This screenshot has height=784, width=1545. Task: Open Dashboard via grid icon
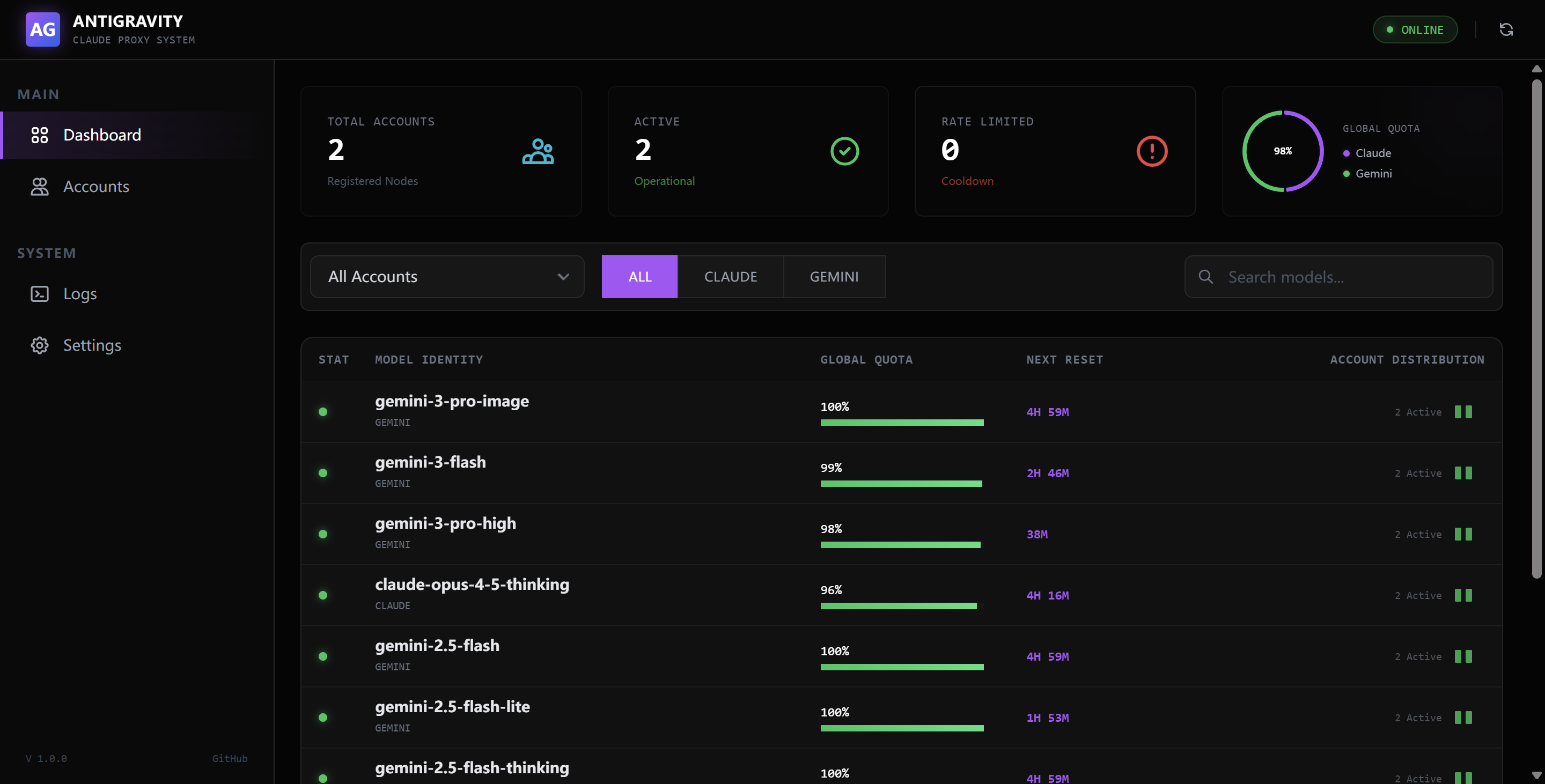(40, 135)
